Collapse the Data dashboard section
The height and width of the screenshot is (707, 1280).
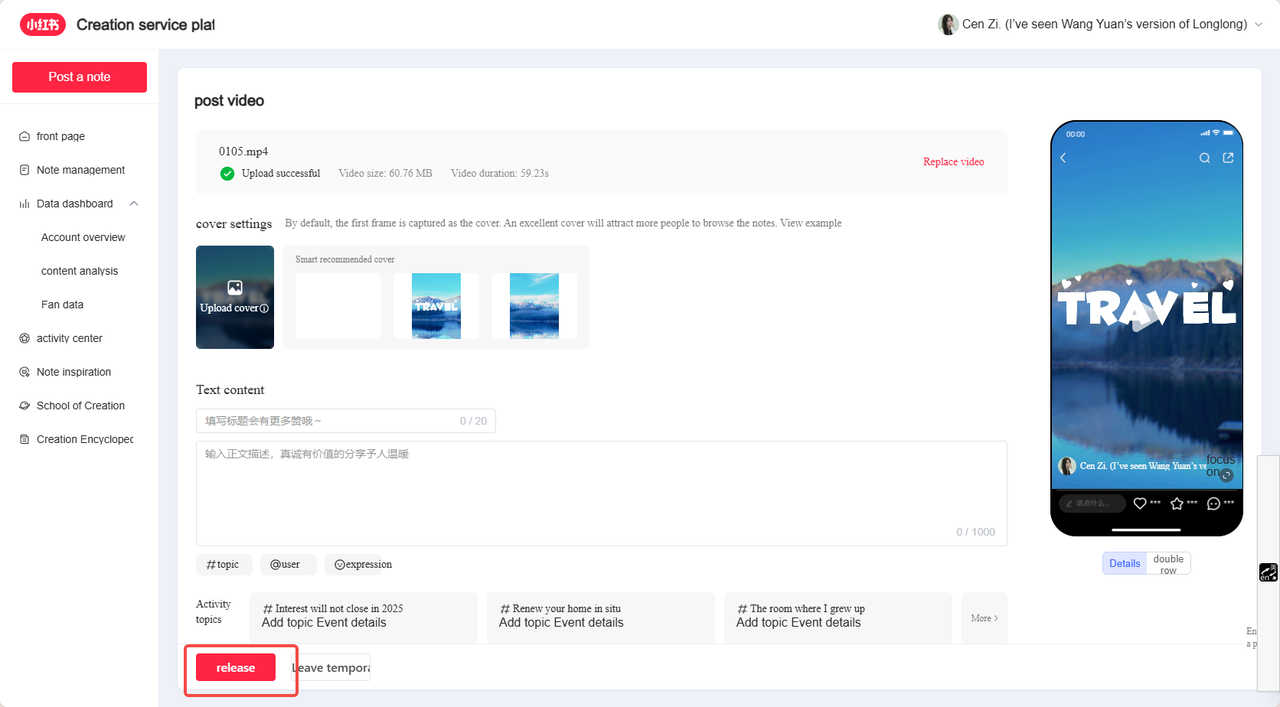(x=134, y=204)
